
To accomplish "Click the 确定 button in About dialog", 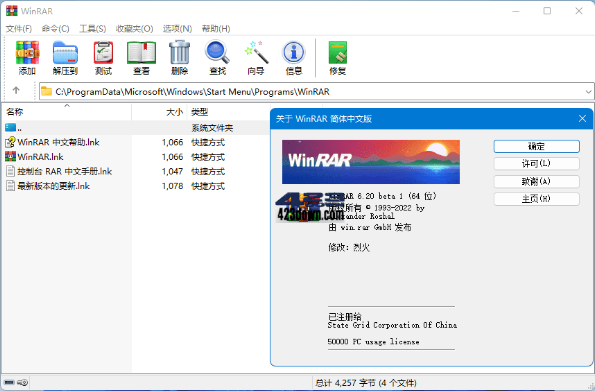I will pos(536,146).
